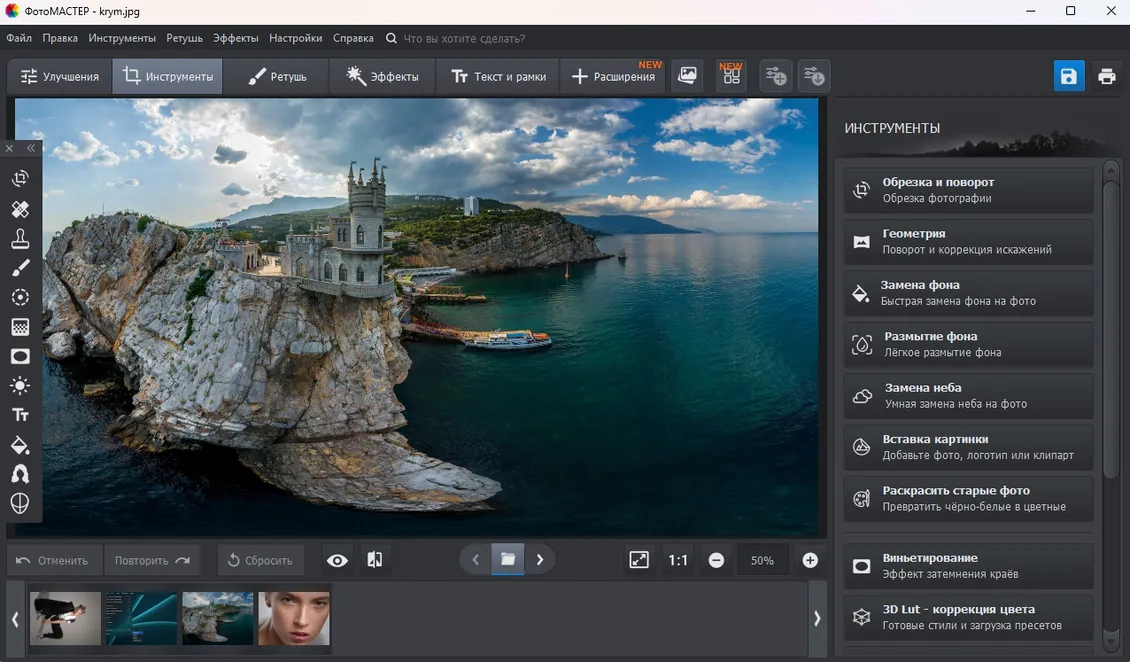Select the Adjustment Brush tool
The image size is (1130, 662).
pyautogui.click(x=19, y=267)
